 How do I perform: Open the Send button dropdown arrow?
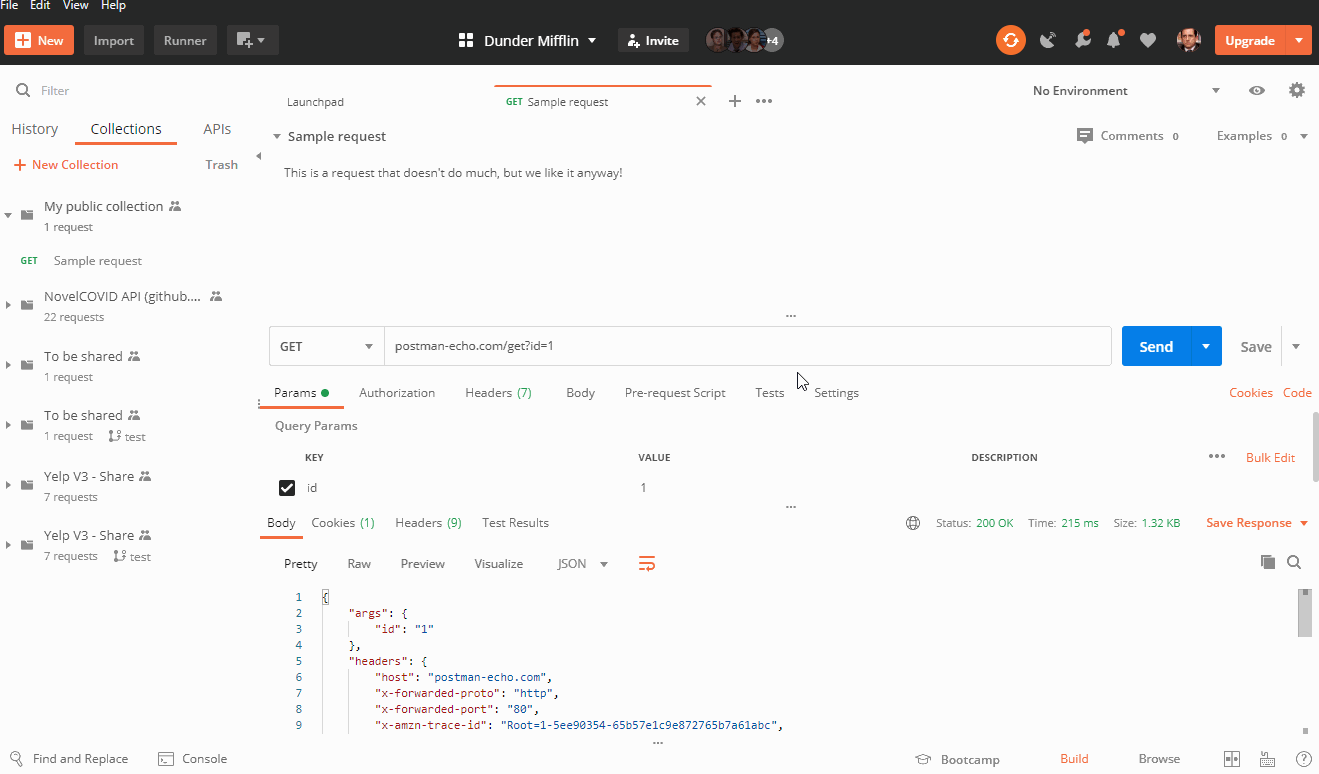coord(1206,346)
